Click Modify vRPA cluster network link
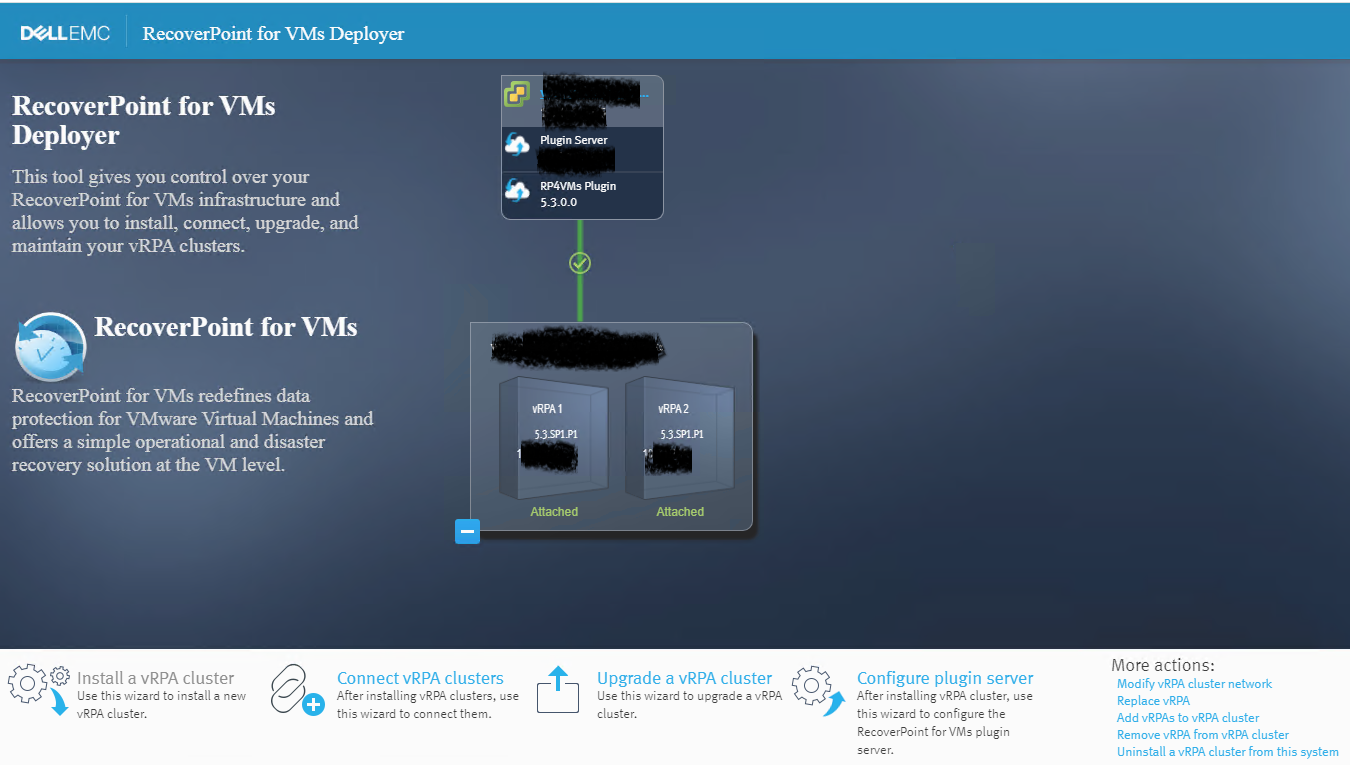 [1194, 684]
